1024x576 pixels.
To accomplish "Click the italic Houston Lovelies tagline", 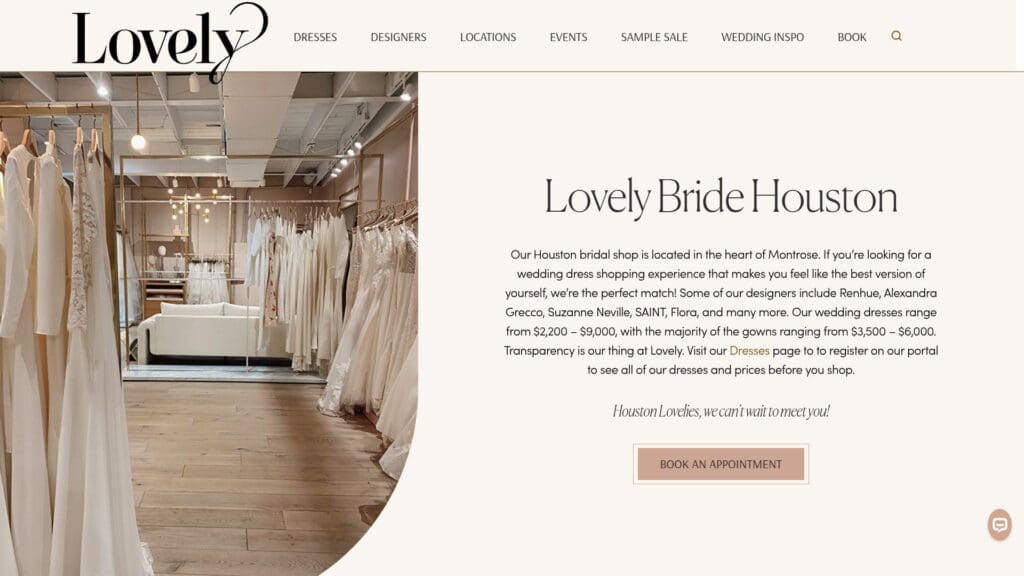I will tap(721, 411).
